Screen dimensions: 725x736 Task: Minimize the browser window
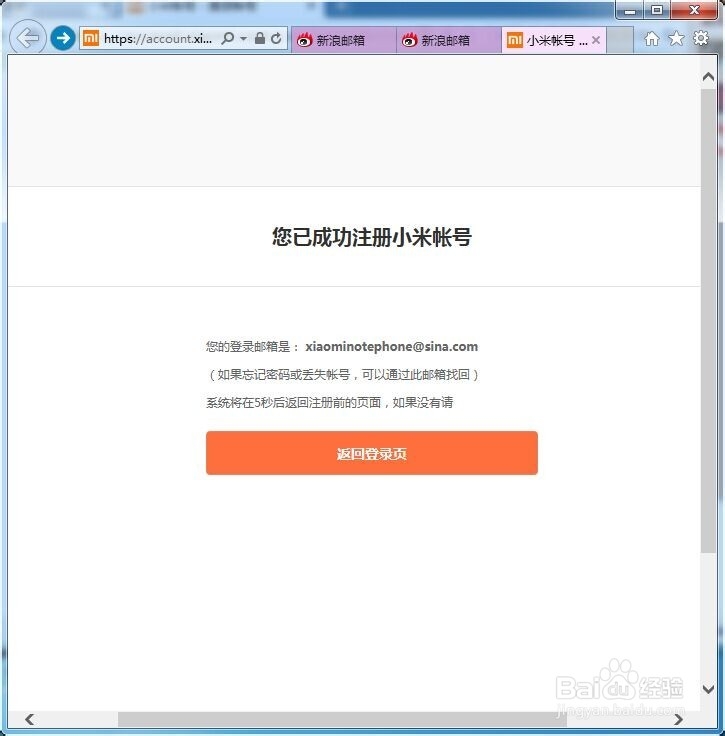[x=631, y=10]
